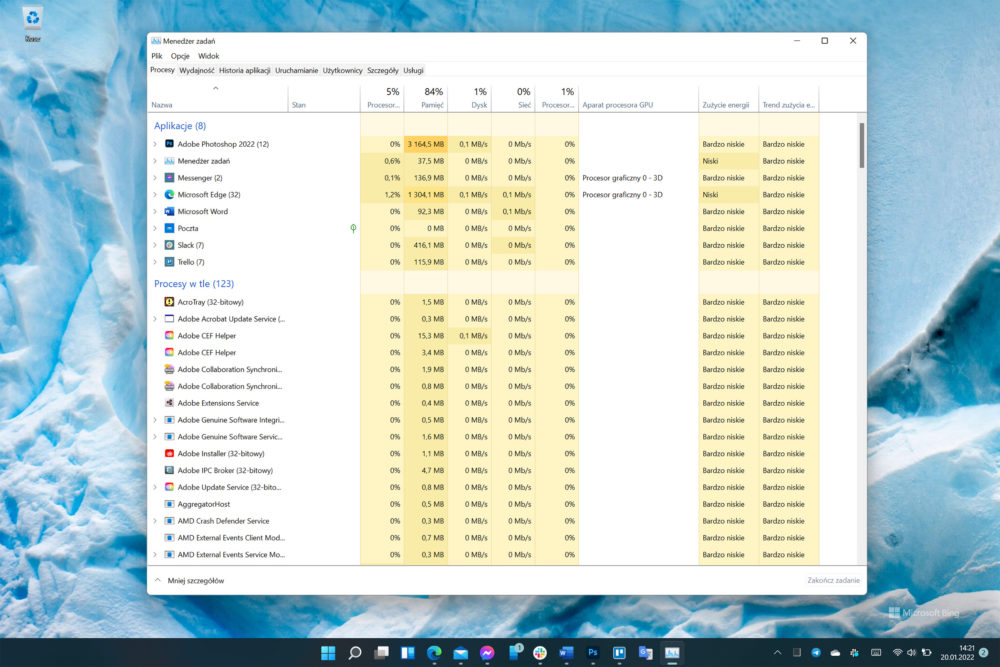
Task: Sort by the Zużycie energii column header
Action: pyautogui.click(x=728, y=98)
